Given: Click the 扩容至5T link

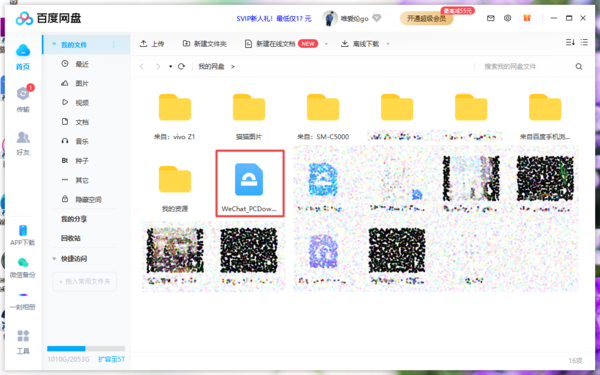Looking at the screenshot, I should pos(111,359).
